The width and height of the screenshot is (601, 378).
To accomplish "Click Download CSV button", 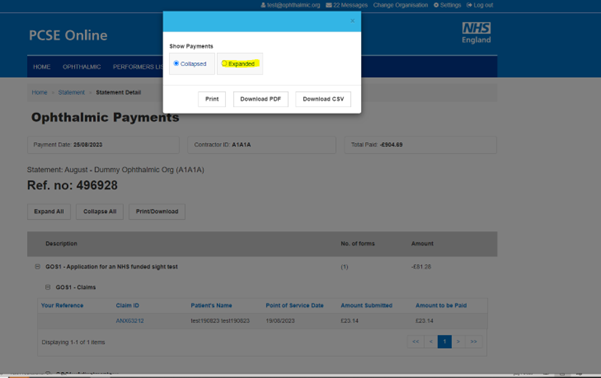I will pos(323,99).
